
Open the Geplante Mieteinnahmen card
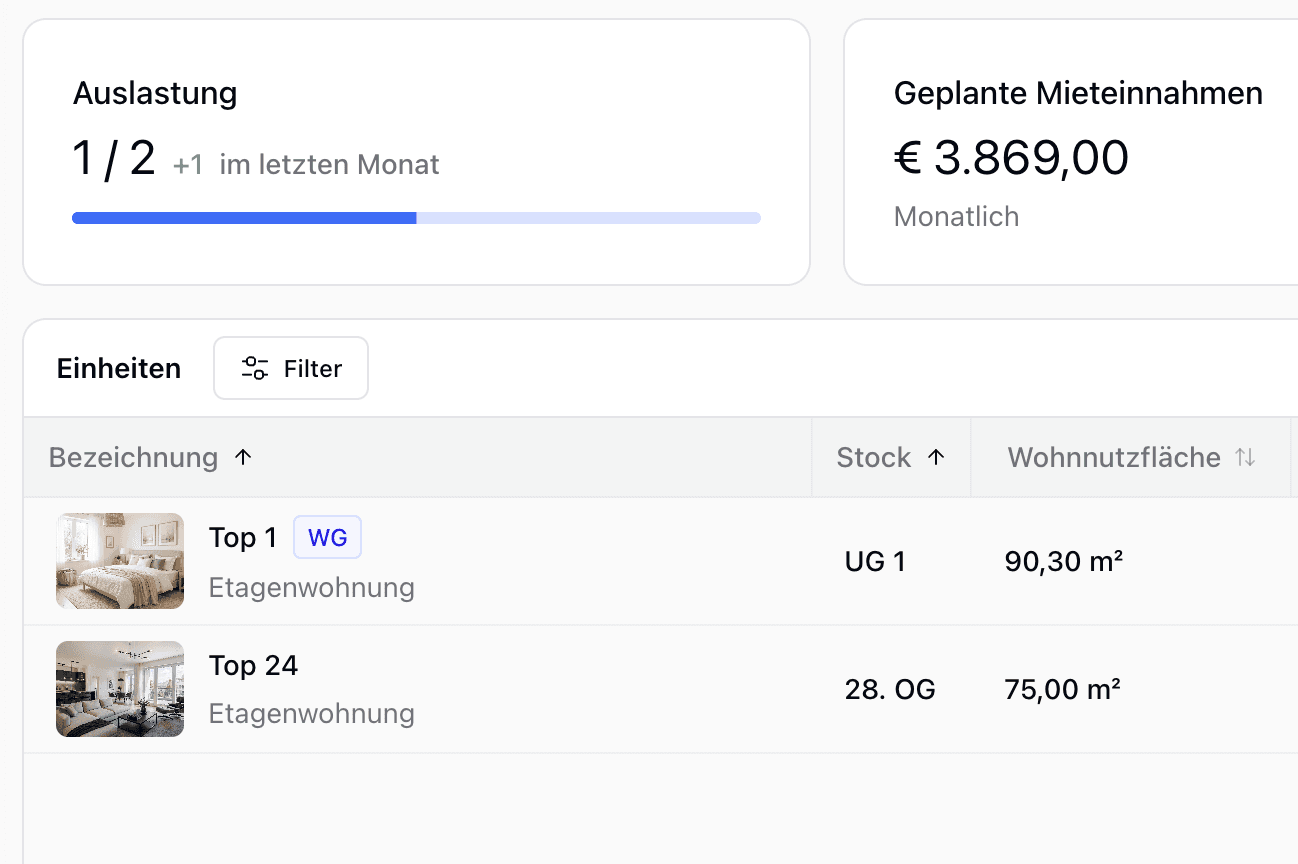1071,152
